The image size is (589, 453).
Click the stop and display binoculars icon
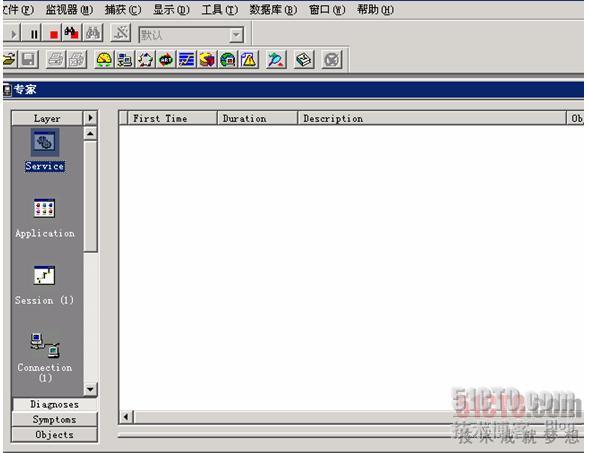pyautogui.click(x=71, y=33)
